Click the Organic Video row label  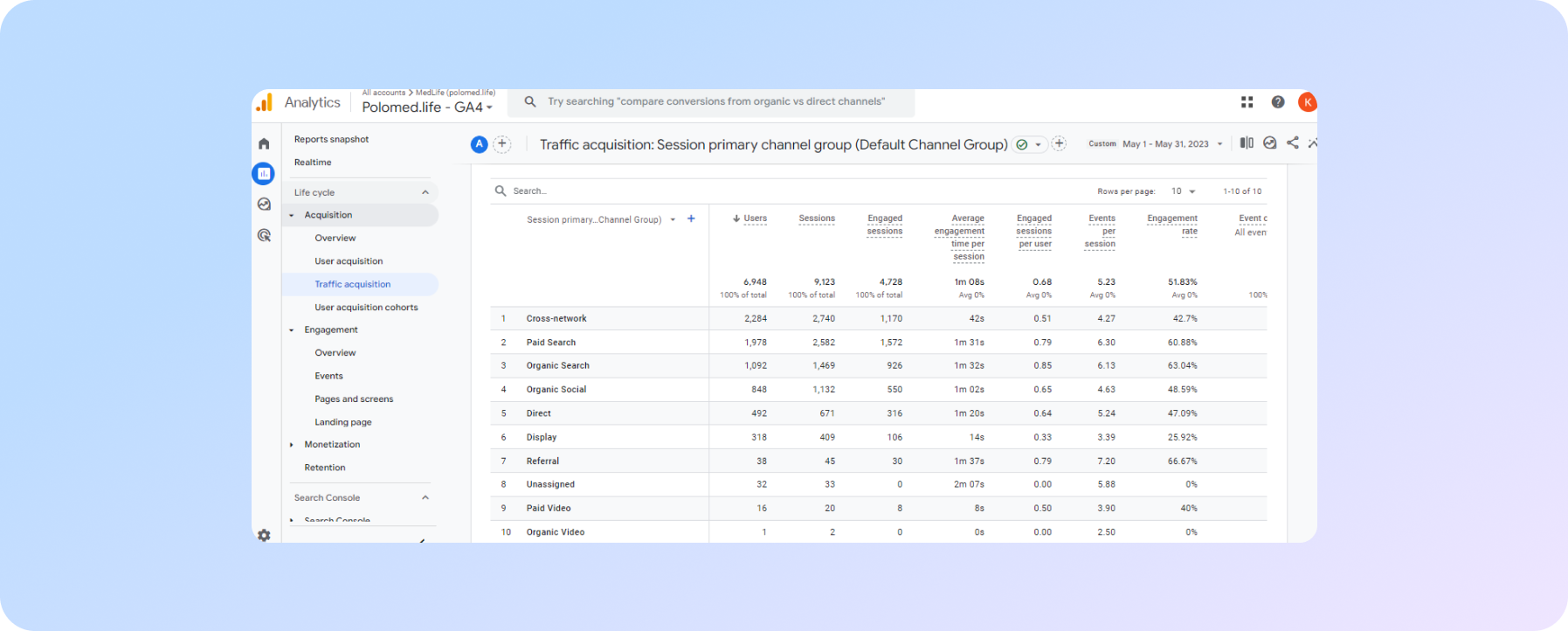[556, 532]
